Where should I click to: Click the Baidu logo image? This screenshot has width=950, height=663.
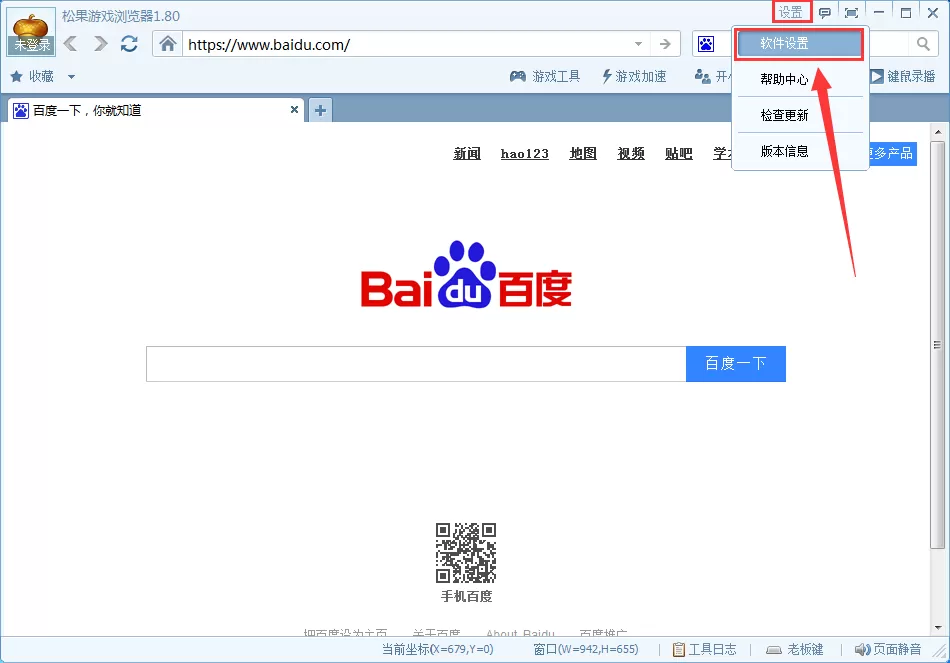coord(466,275)
